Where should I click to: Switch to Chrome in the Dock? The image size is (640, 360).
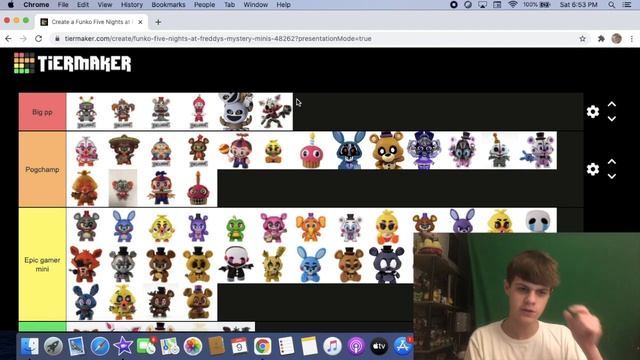click(262, 346)
